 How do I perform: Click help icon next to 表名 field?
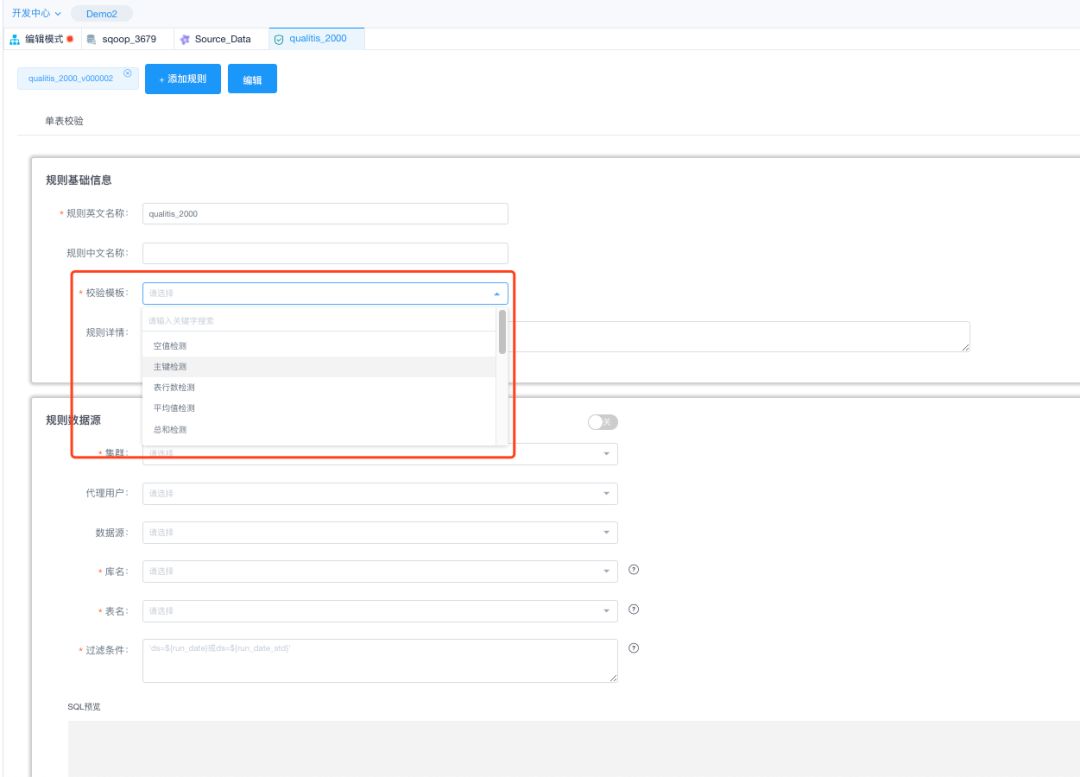pyautogui.click(x=633, y=609)
